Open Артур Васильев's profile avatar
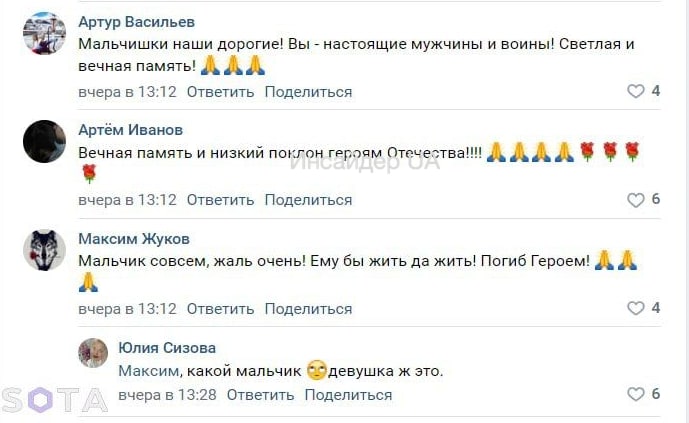 44,36
